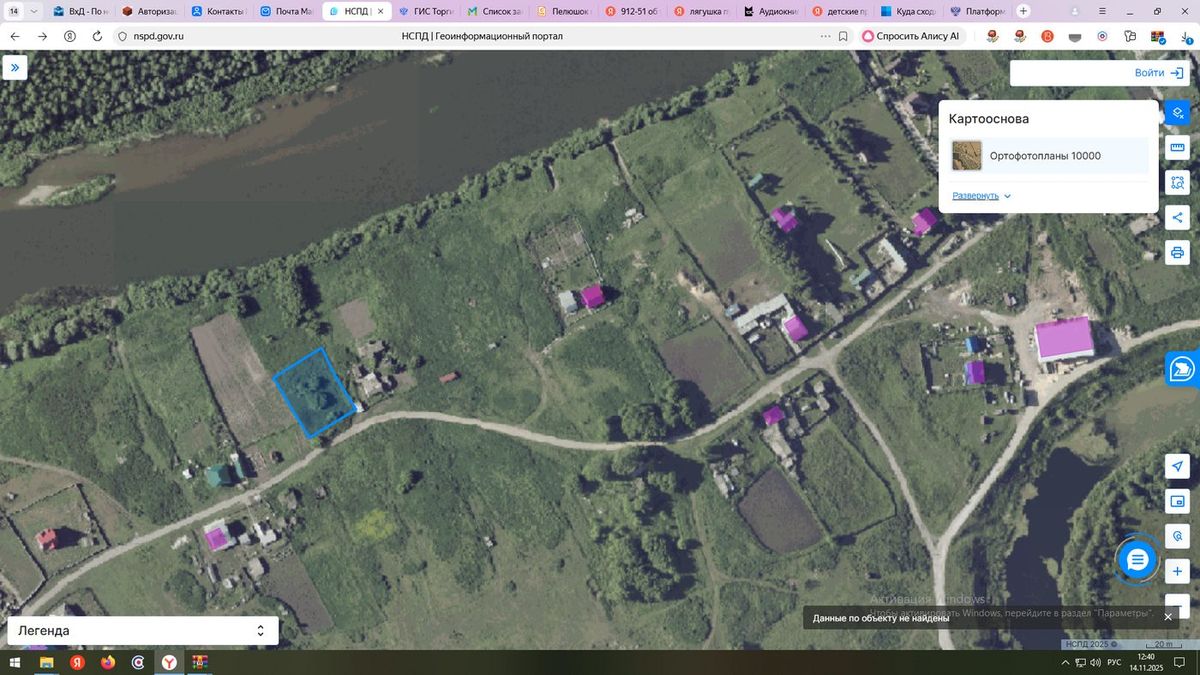The image size is (1200, 675).
Task: Switch to the Авториза browser tab
Action: click(x=151, y=11)
